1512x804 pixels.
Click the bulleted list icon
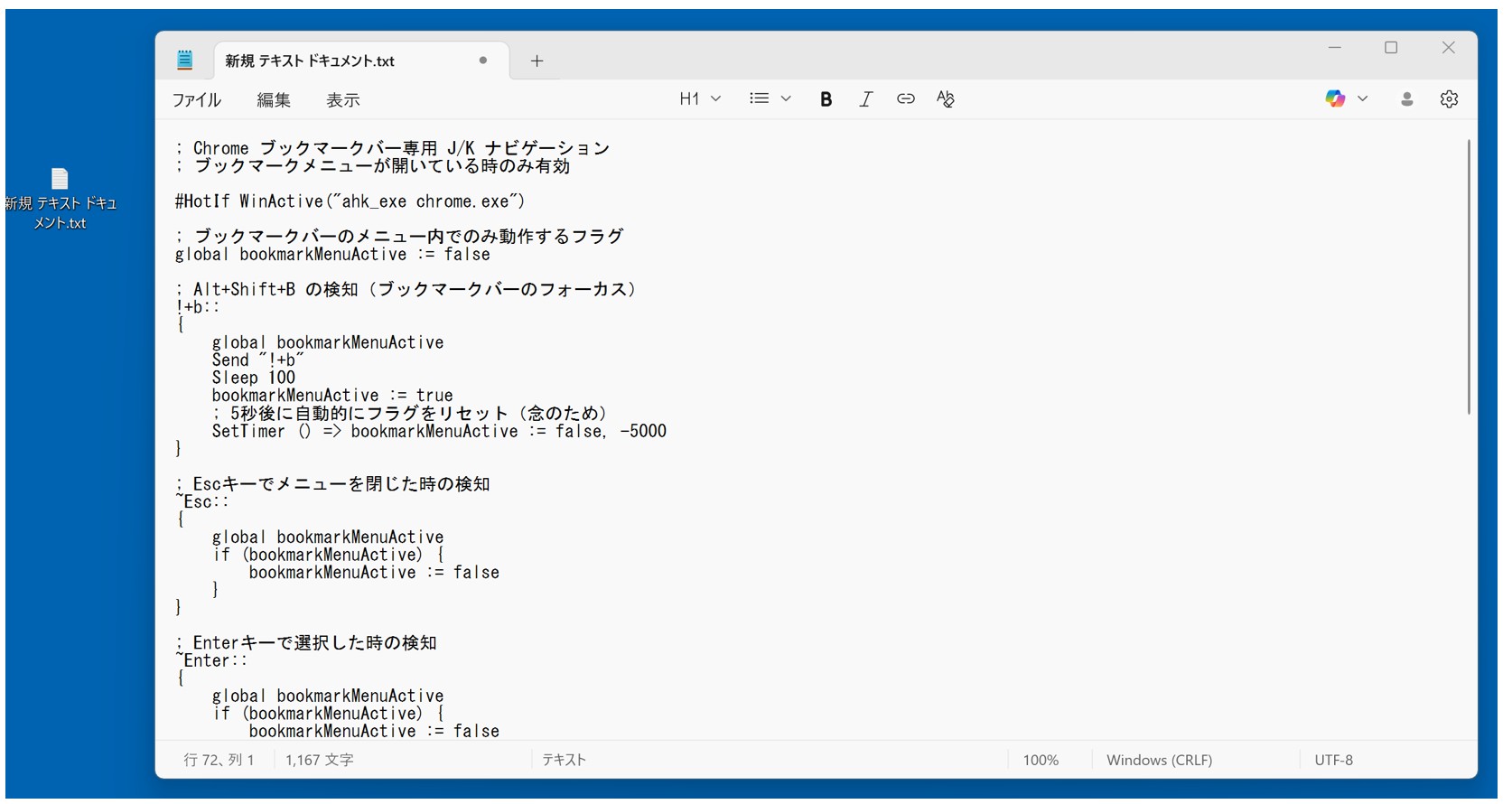click(x=759, y=98)
